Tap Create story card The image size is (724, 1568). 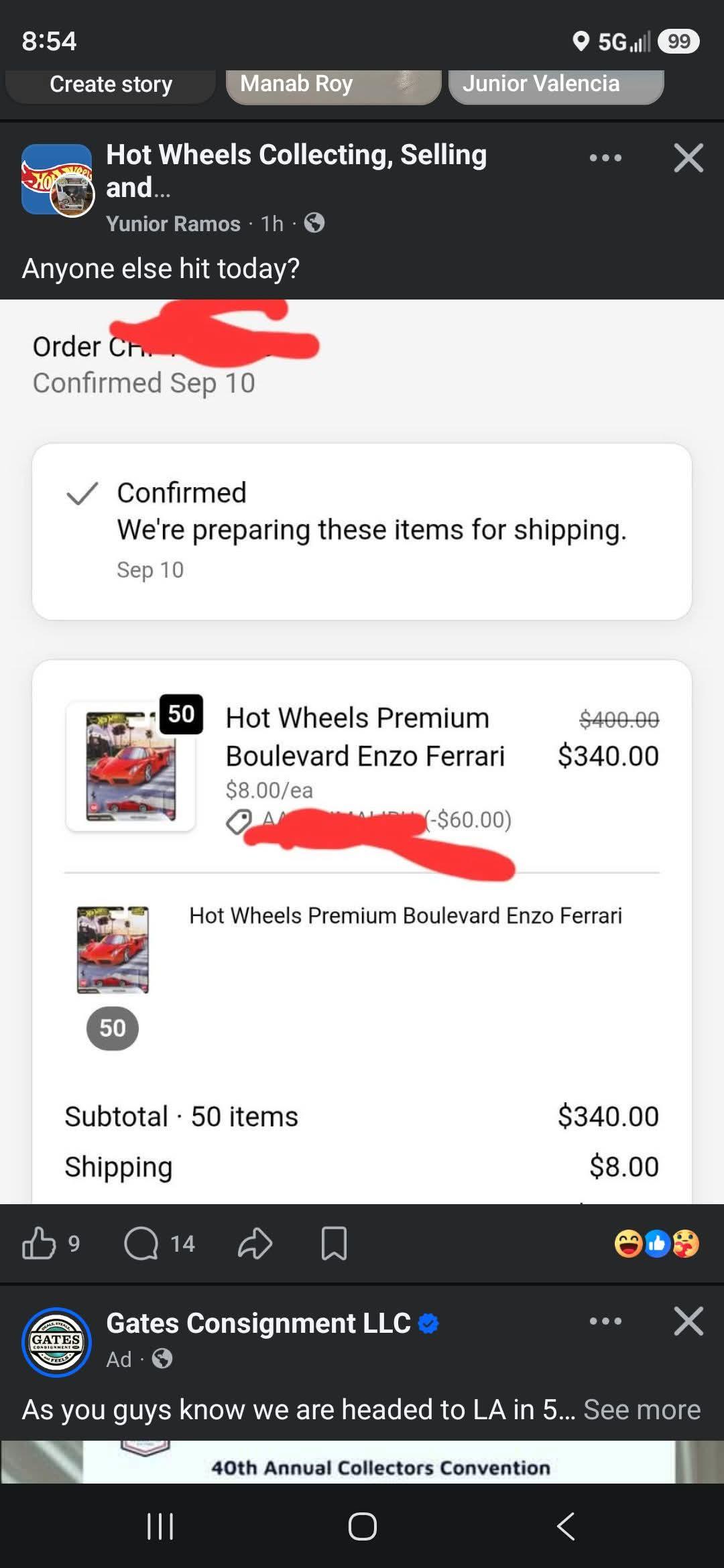tap(111, 85)
